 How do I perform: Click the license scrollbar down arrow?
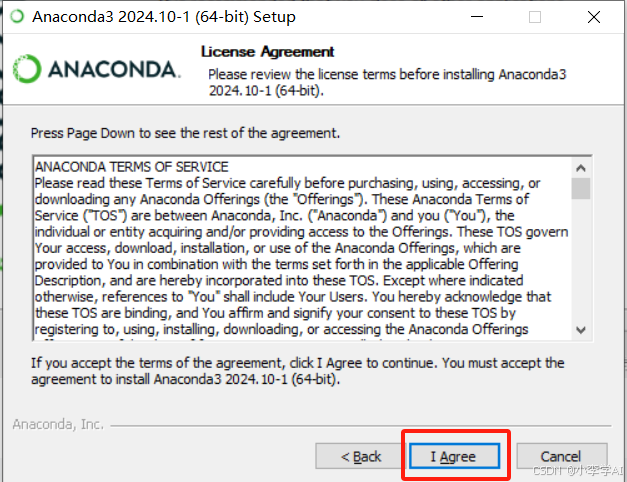click(581, 330)
